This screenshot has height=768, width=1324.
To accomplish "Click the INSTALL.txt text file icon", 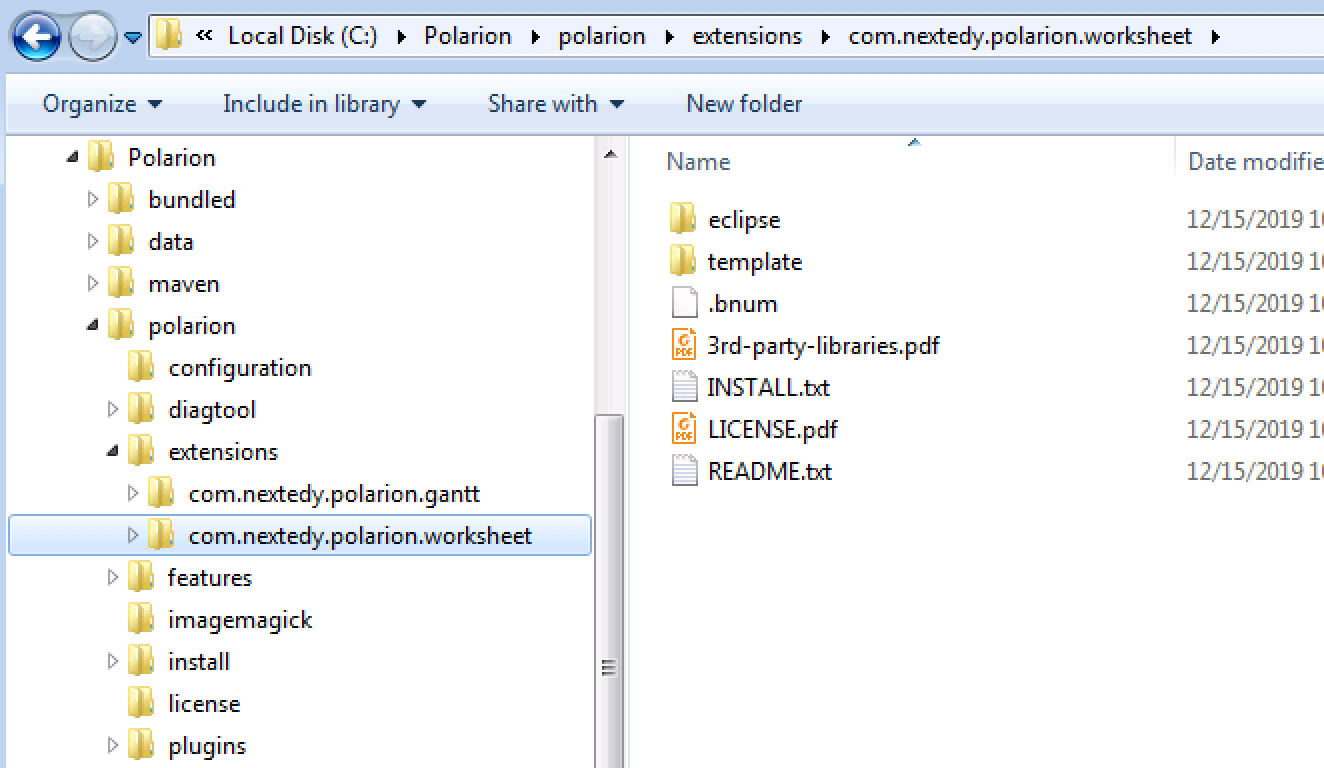I will click(x=684, y=387).
